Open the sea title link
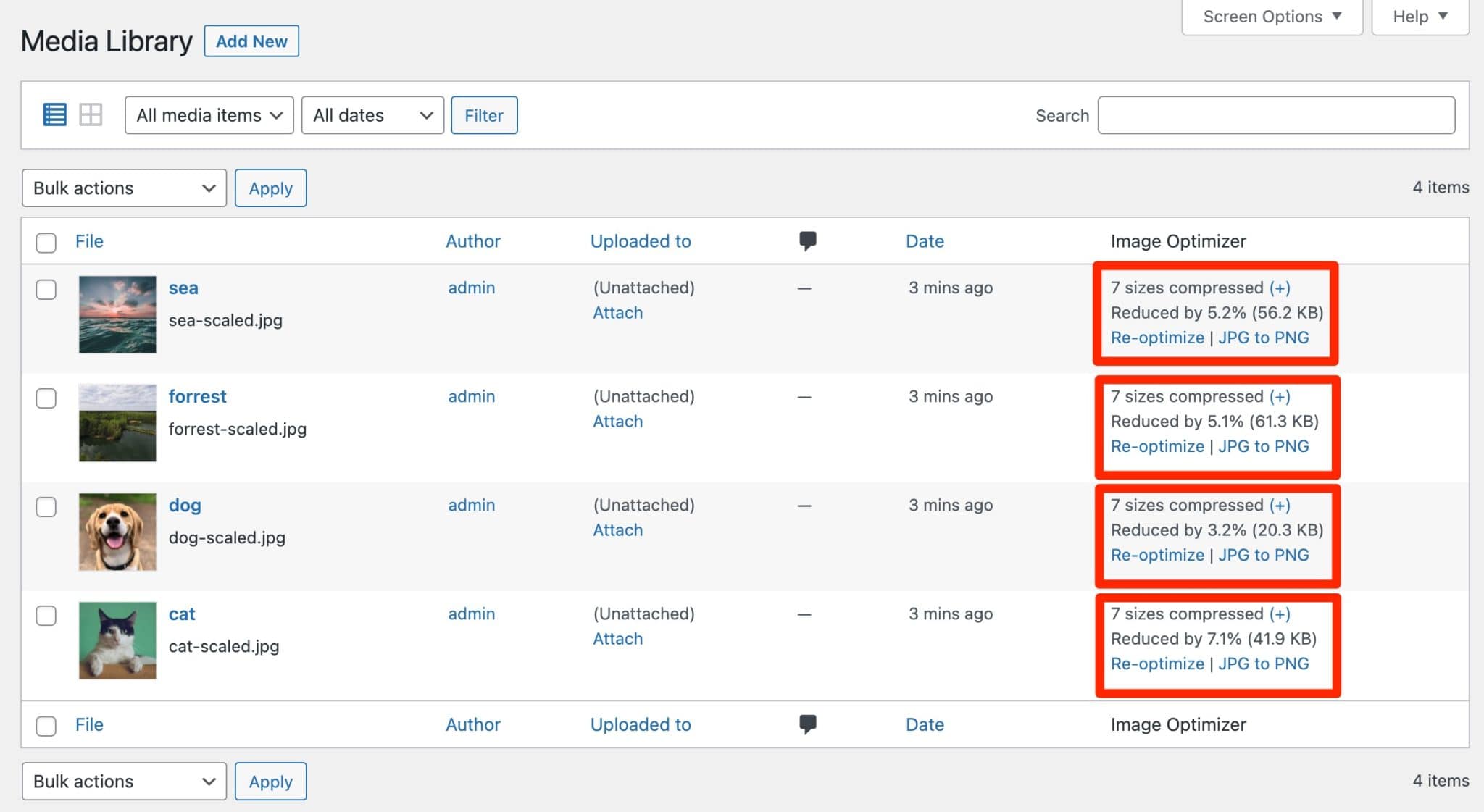Image resolution: width=1484 pixels, height=812 pixels. [183, 288]
